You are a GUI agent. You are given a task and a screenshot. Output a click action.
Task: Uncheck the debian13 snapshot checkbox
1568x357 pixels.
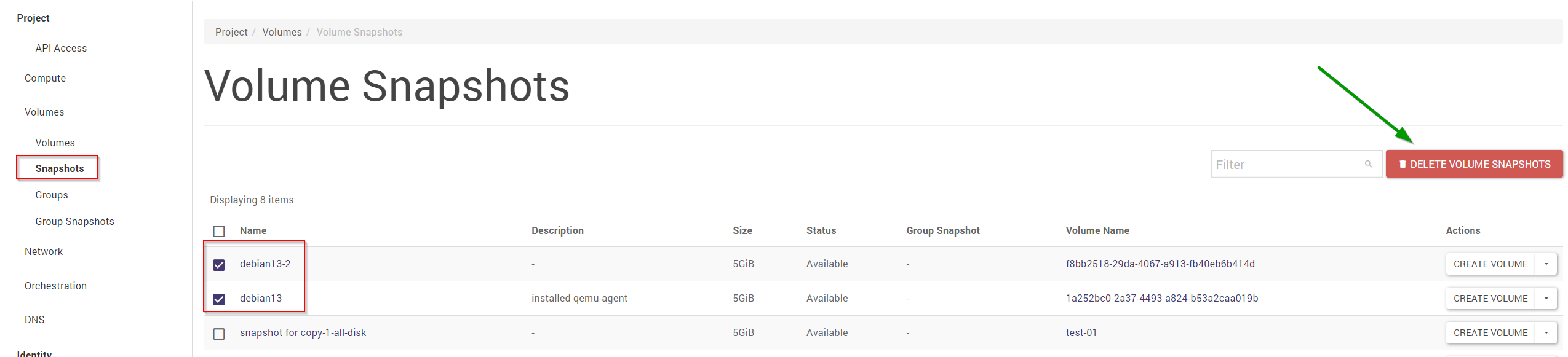[x=219, y=299]
